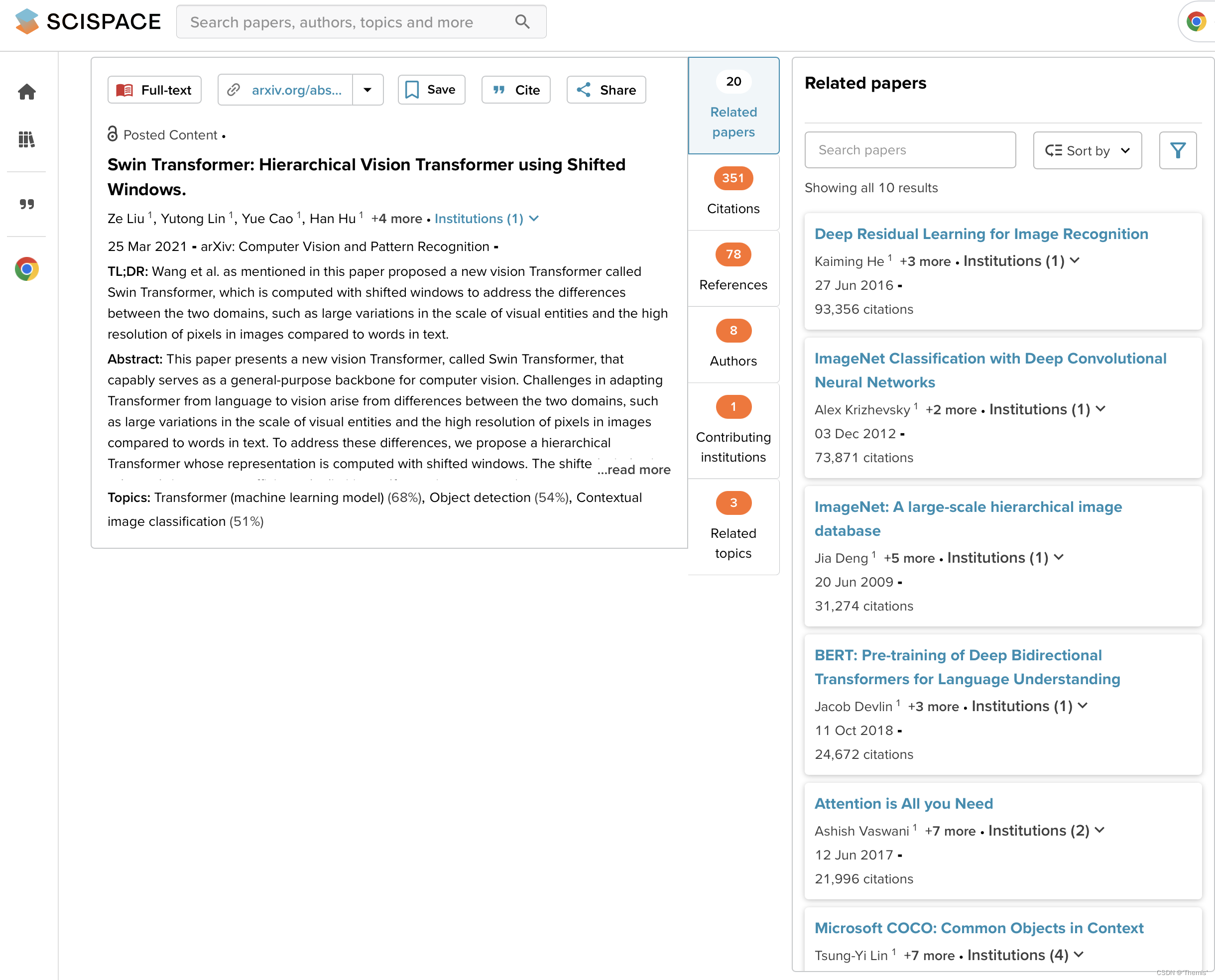Image resolution: width=1215 pixels, height=980 pixels.
Task: Open 'Attention is All you Need'
Action: pyautogui.click(x=903, y=803)
